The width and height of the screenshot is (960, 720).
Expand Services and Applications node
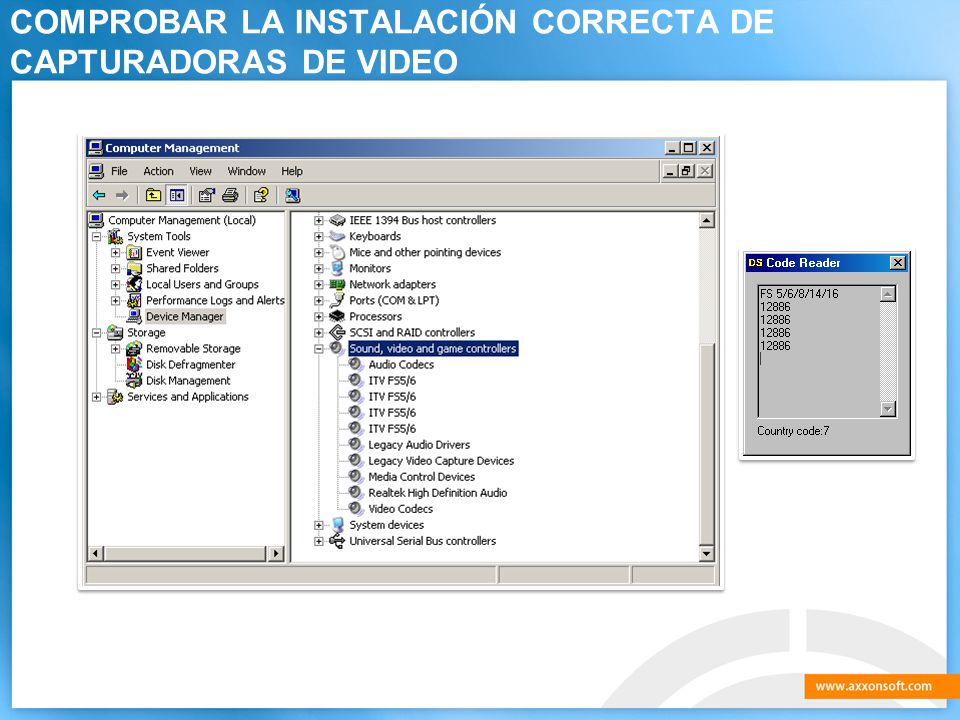(x=96, y=397)
